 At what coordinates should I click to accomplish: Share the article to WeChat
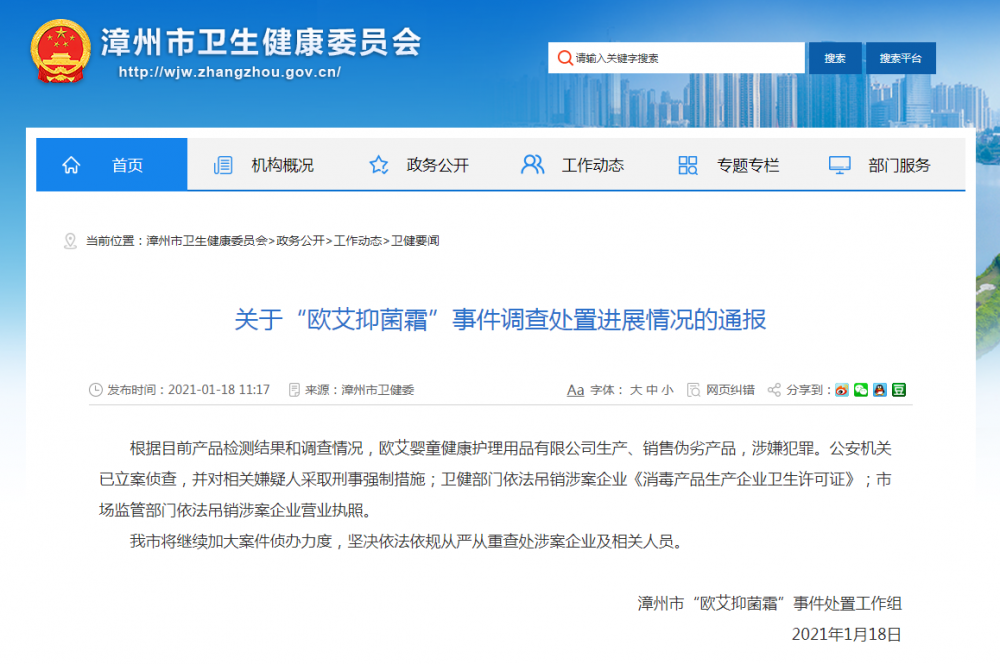pyautogui.click(x=861, y=390)
